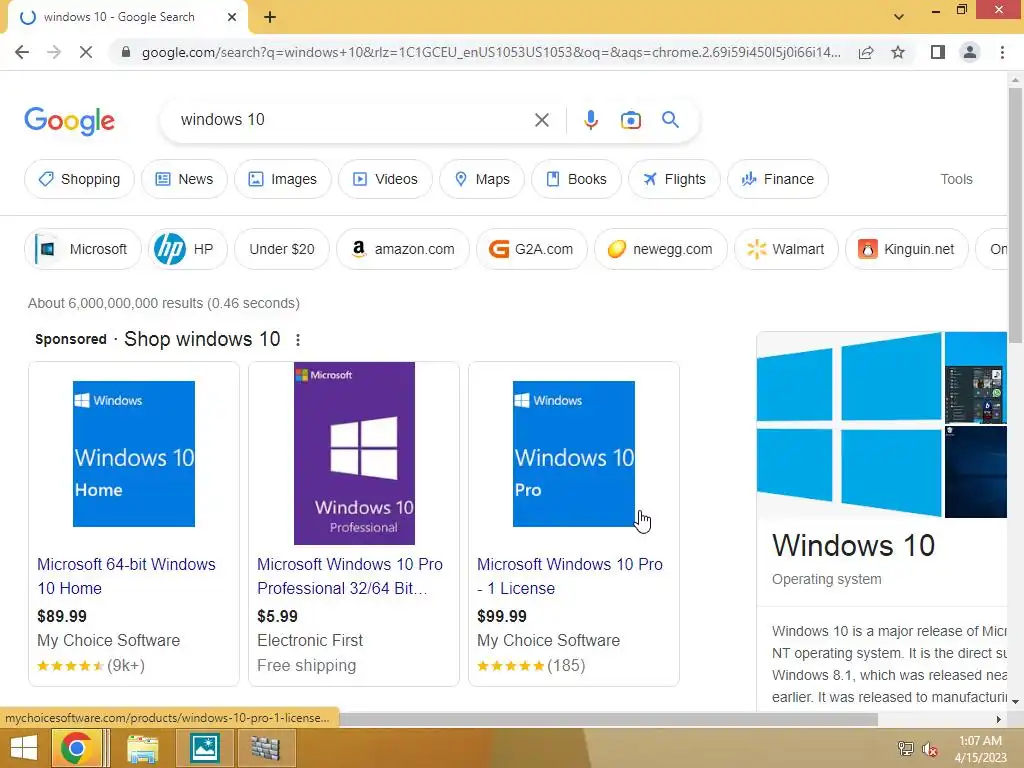Click the vertical page scrollbar
This screenshot has width=1024, height=768.
(x=1015, y=216)
